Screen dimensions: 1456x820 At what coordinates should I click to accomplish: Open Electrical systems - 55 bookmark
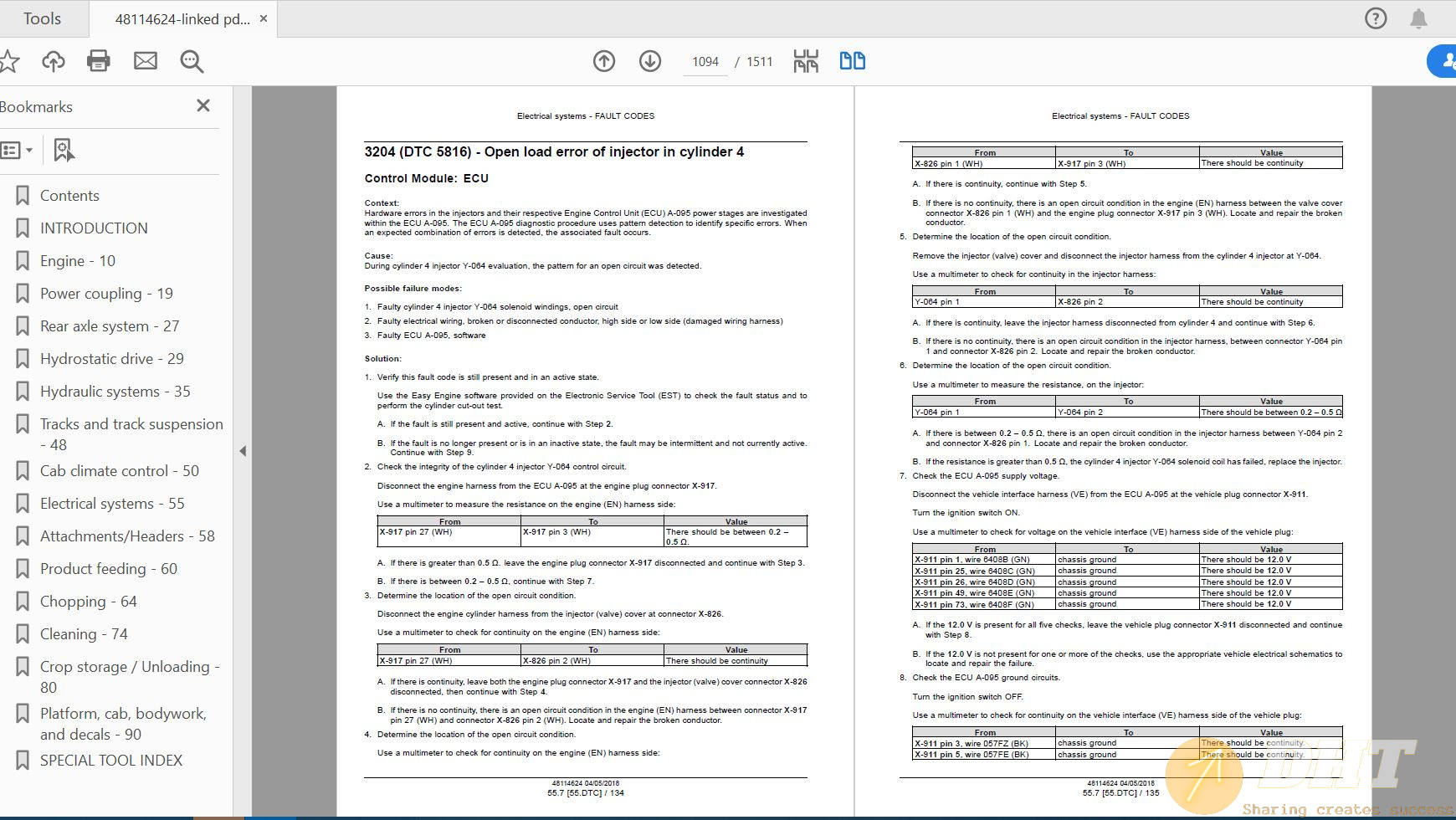(x=112, y=504)
